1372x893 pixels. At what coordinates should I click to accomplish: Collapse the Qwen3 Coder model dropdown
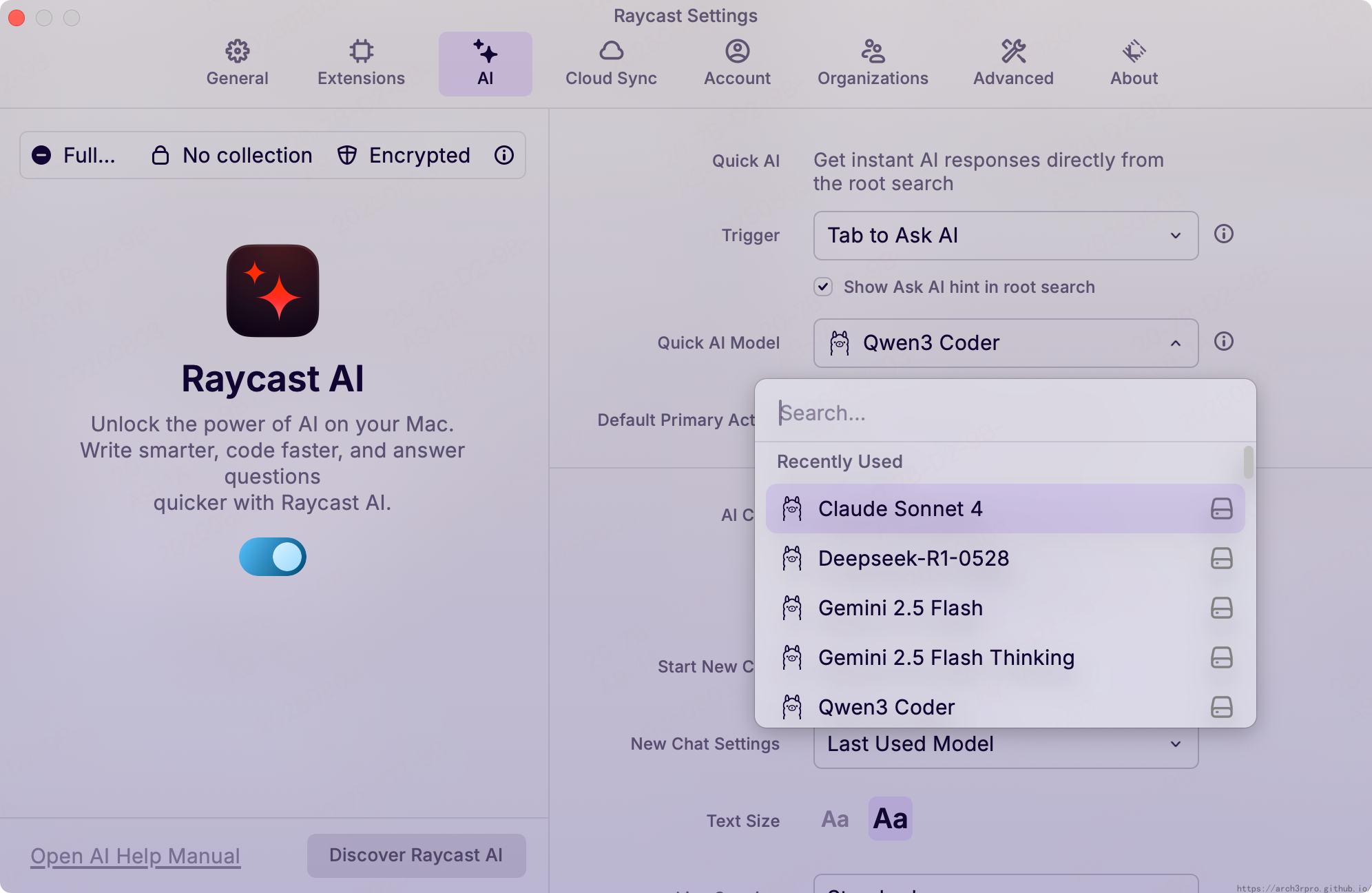click(1005, 343)
